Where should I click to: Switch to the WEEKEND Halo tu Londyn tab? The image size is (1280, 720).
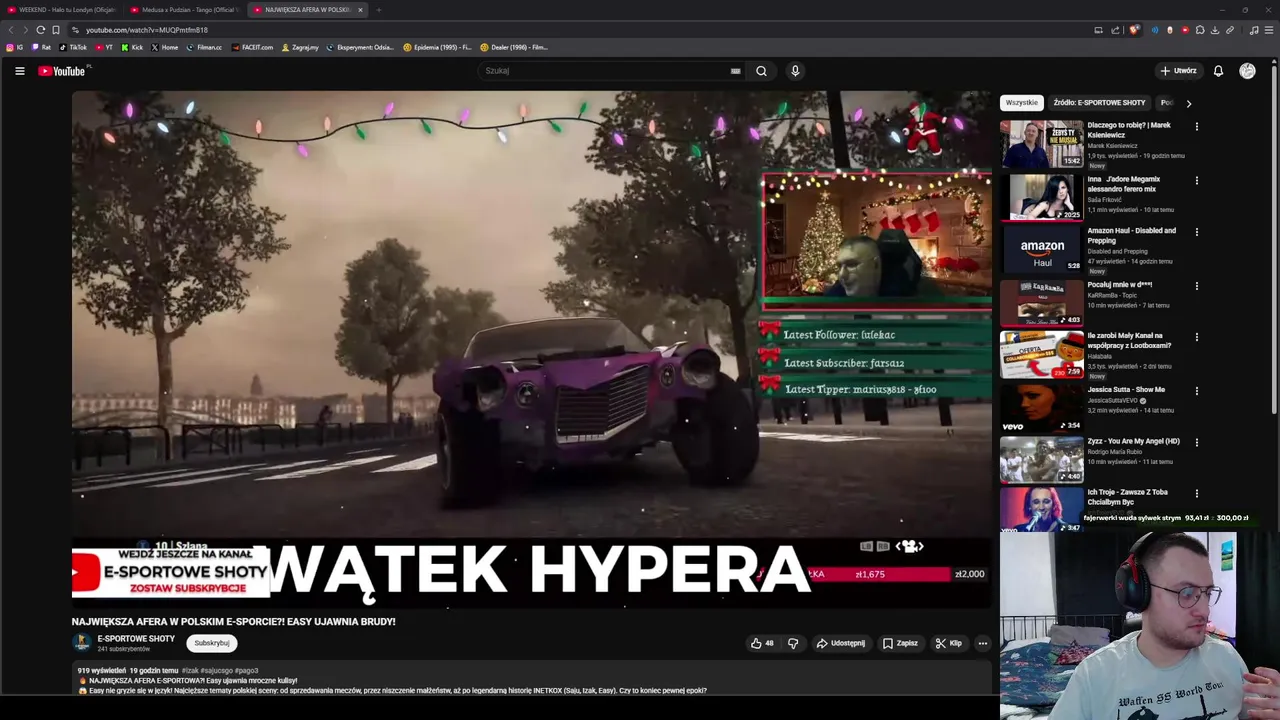tap(62, 10)
